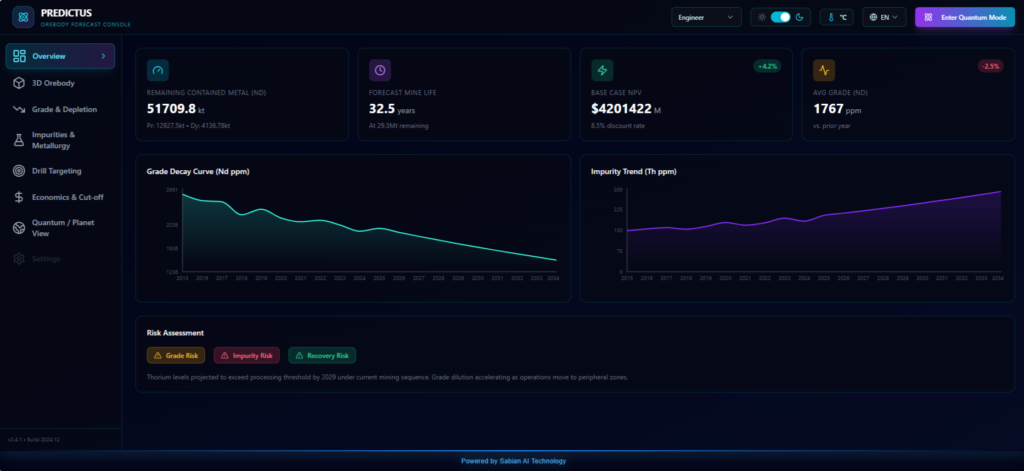1024x471 pixels.
Task: Click the clock icon on Forecast Mine Life card
Action: click(380, 70)
